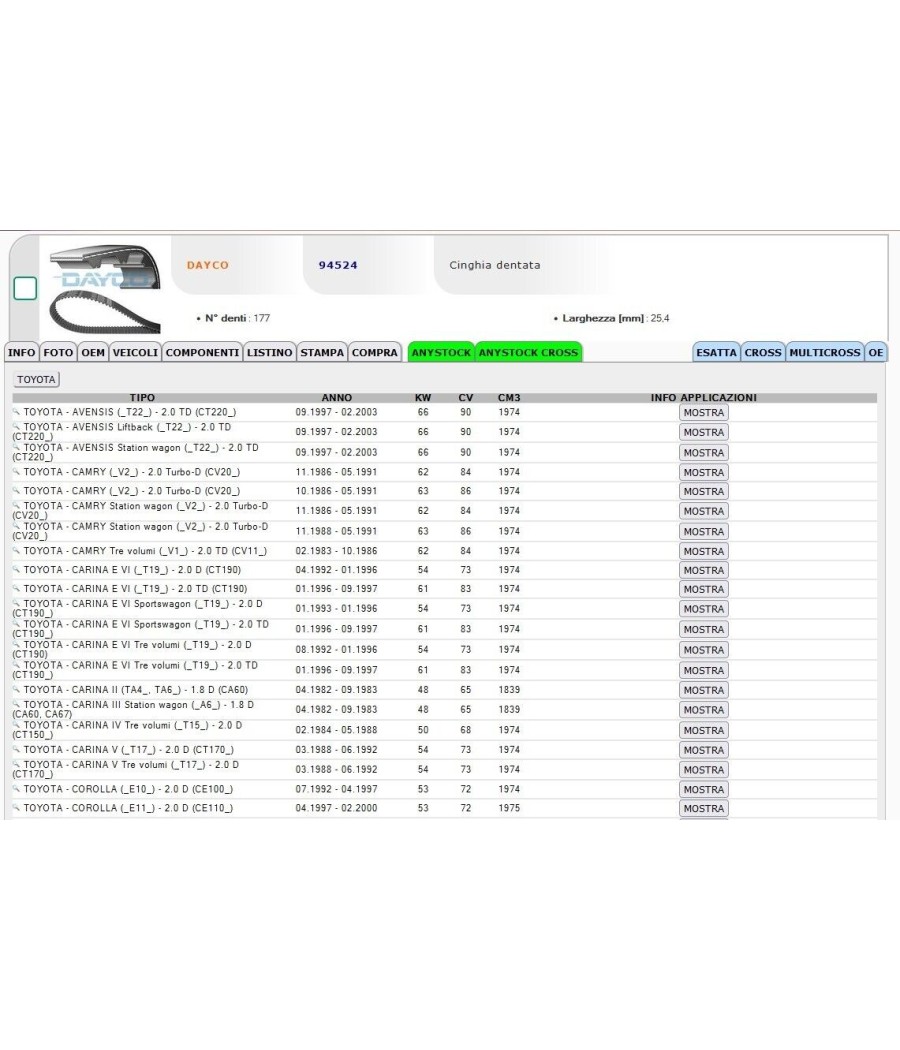Click MOSTRA for AVENSIS Station wagon row
Screen dimensions: 900x1050
[x=704, y=453]
